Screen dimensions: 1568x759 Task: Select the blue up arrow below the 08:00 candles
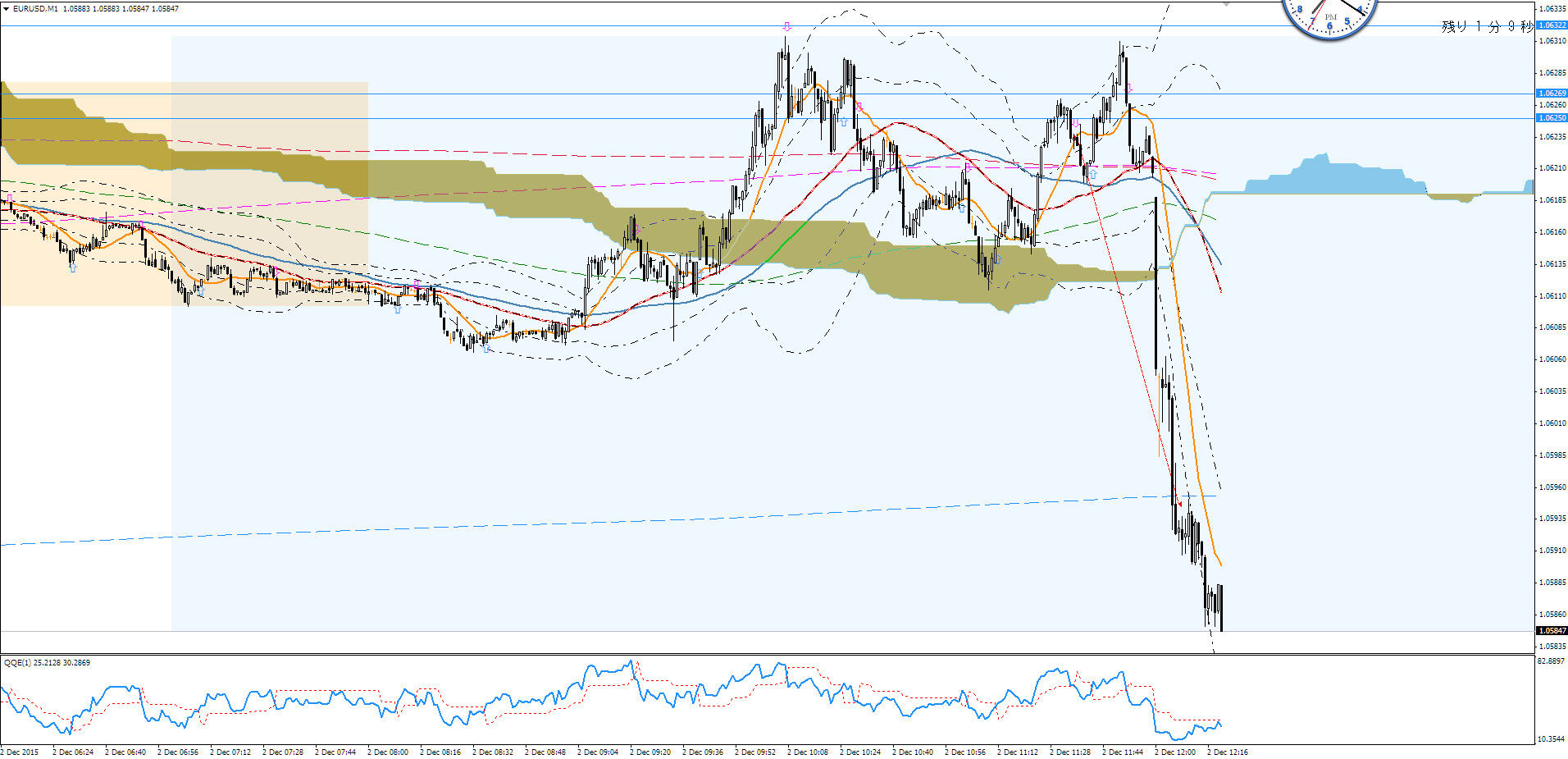click(398, 309)
